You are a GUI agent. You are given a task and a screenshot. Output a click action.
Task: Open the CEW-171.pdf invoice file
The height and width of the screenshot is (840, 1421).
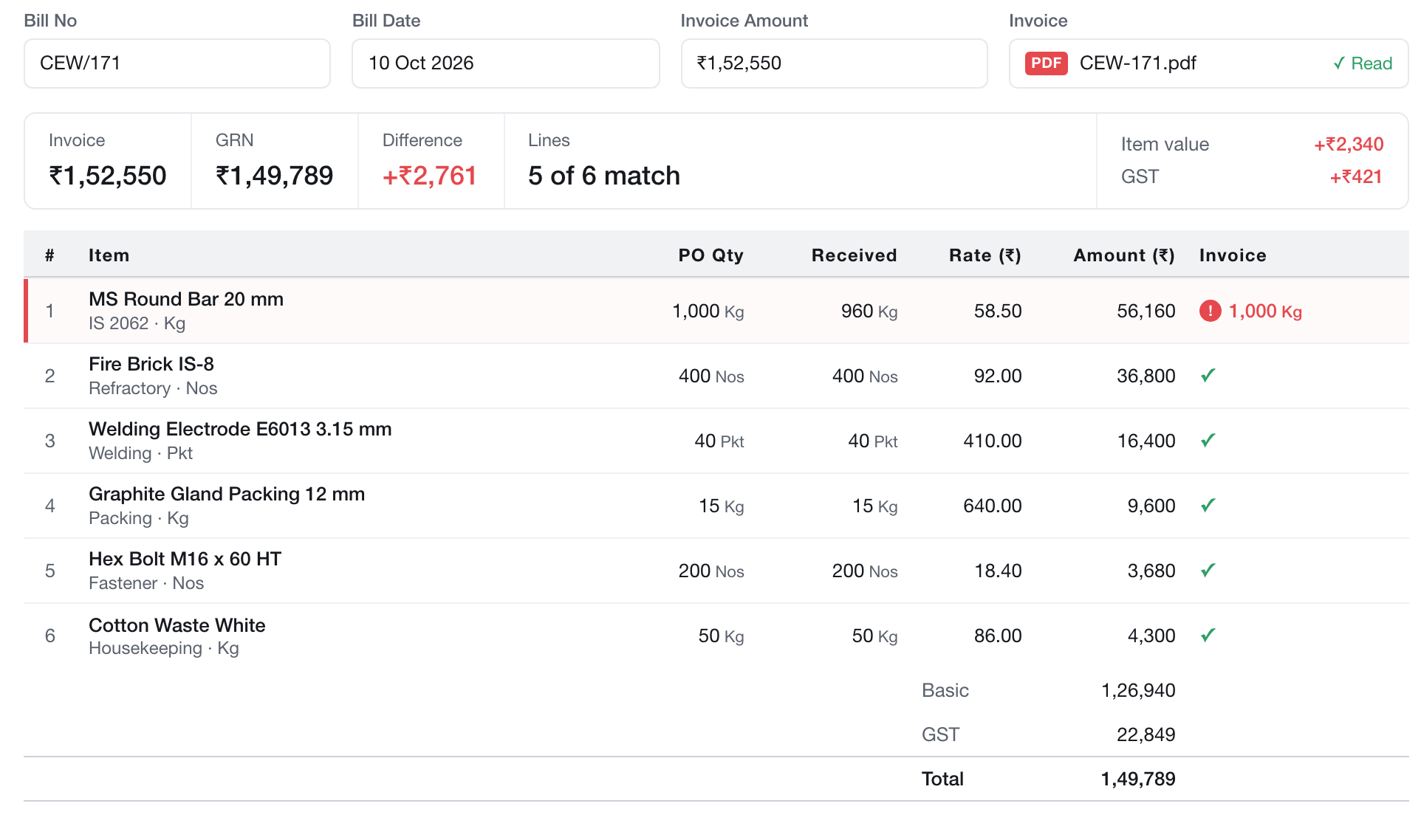1137,63
